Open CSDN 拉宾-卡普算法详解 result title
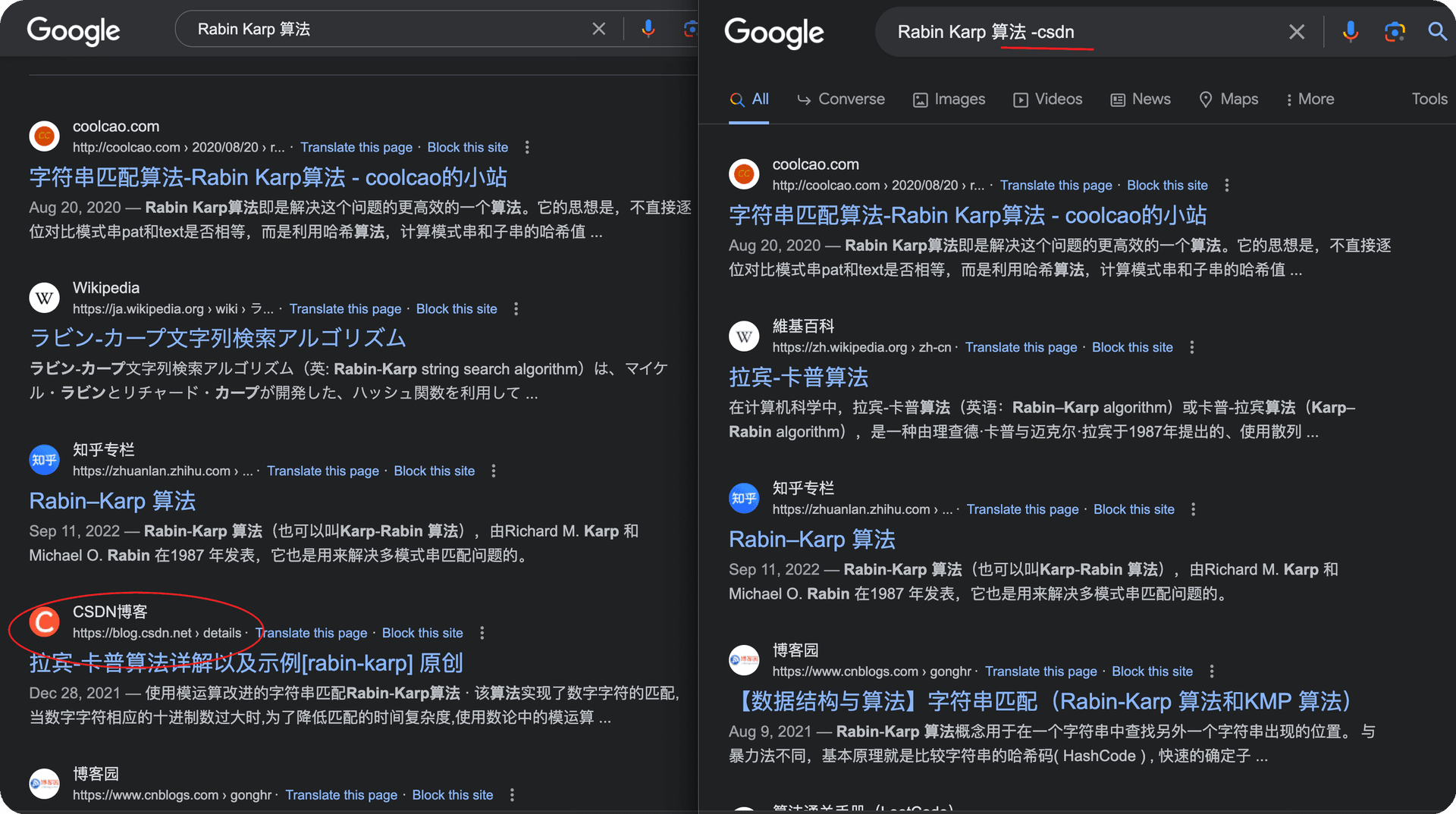The width and height of the screenshot is (1456, 814). pos(246,663)
